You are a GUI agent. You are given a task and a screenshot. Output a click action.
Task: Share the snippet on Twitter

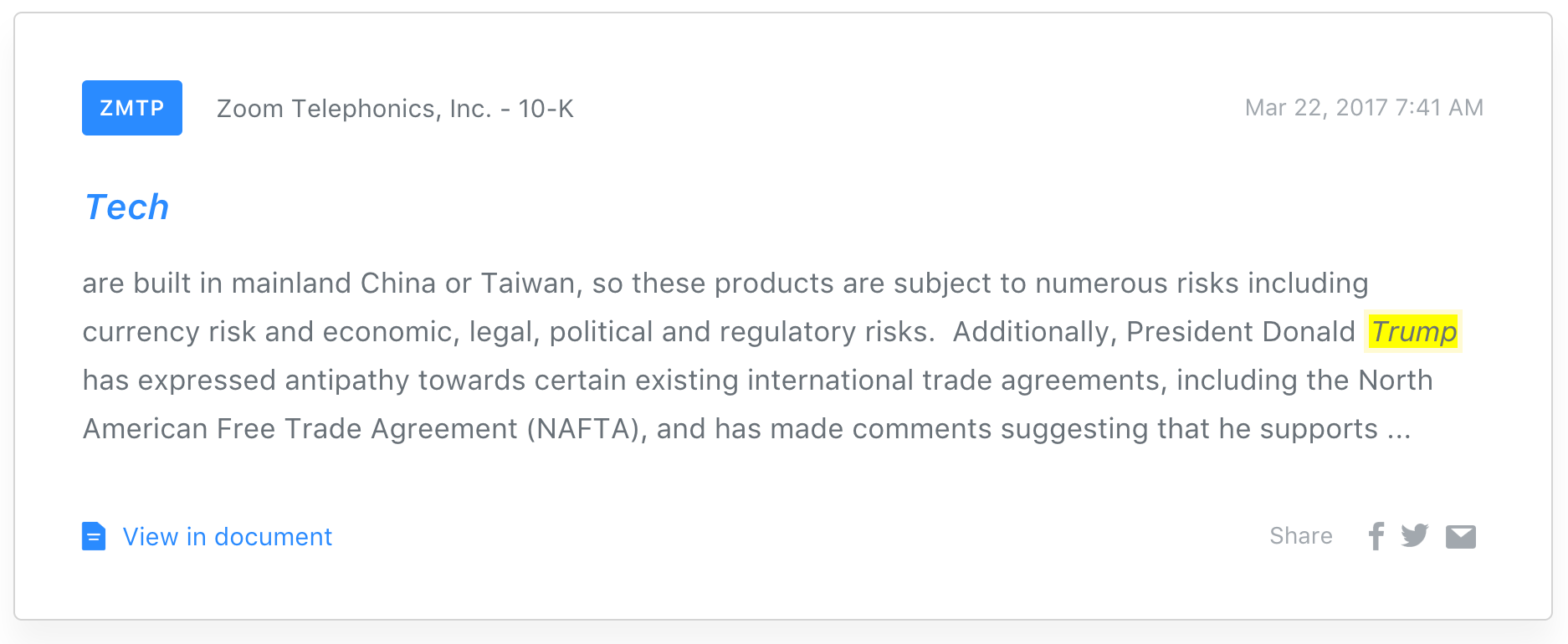(1414, 536)
